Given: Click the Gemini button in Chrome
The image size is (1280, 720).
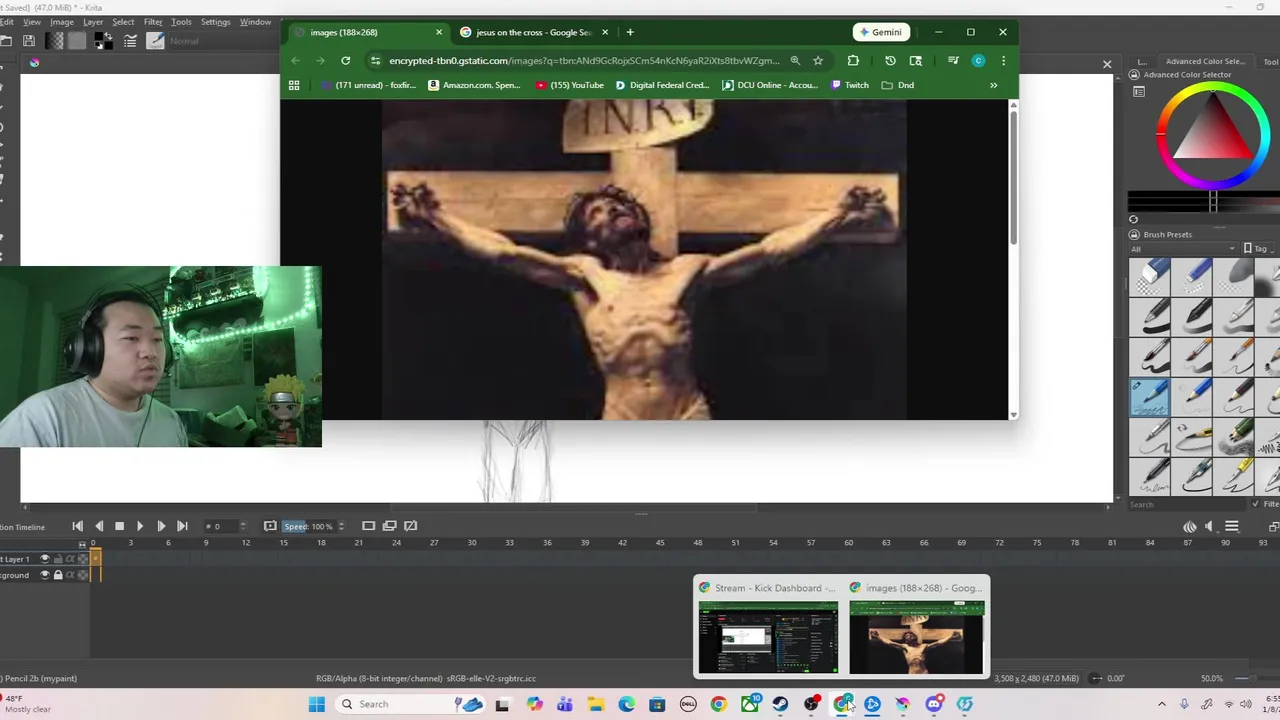Looking at the screenshot, I should 880,32.
